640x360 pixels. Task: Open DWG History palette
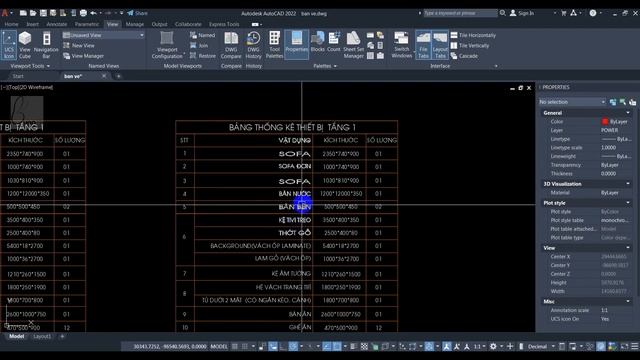coord(253,45)
